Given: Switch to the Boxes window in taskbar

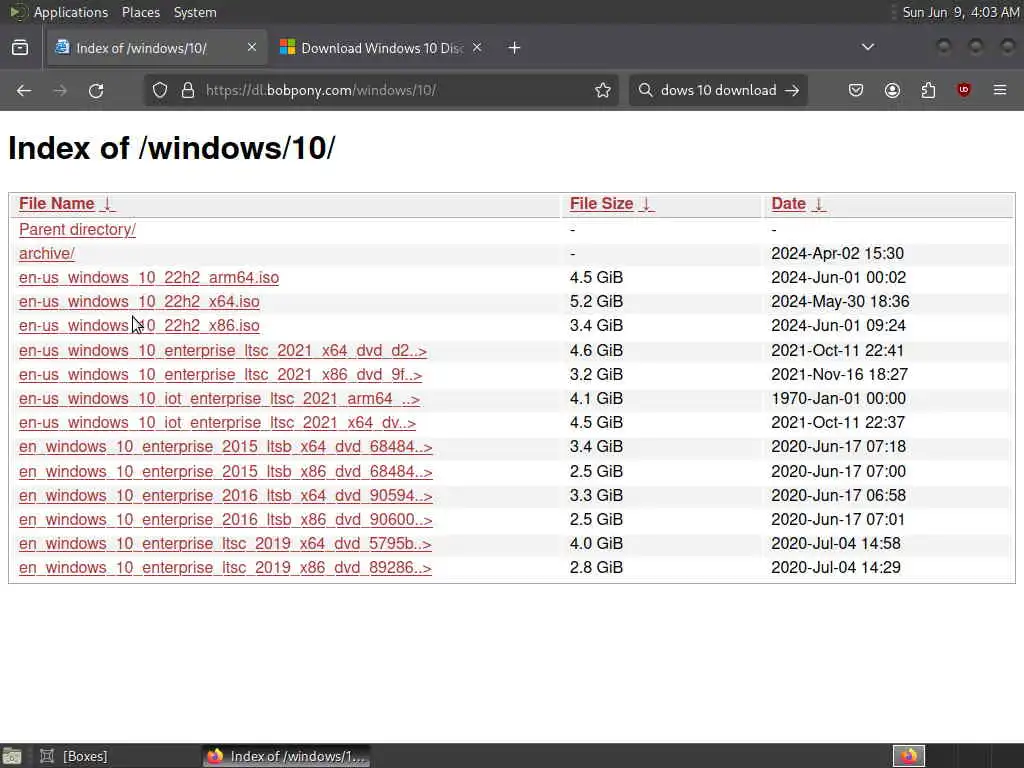Looking at the screenshot, I should tap(74, 756).
